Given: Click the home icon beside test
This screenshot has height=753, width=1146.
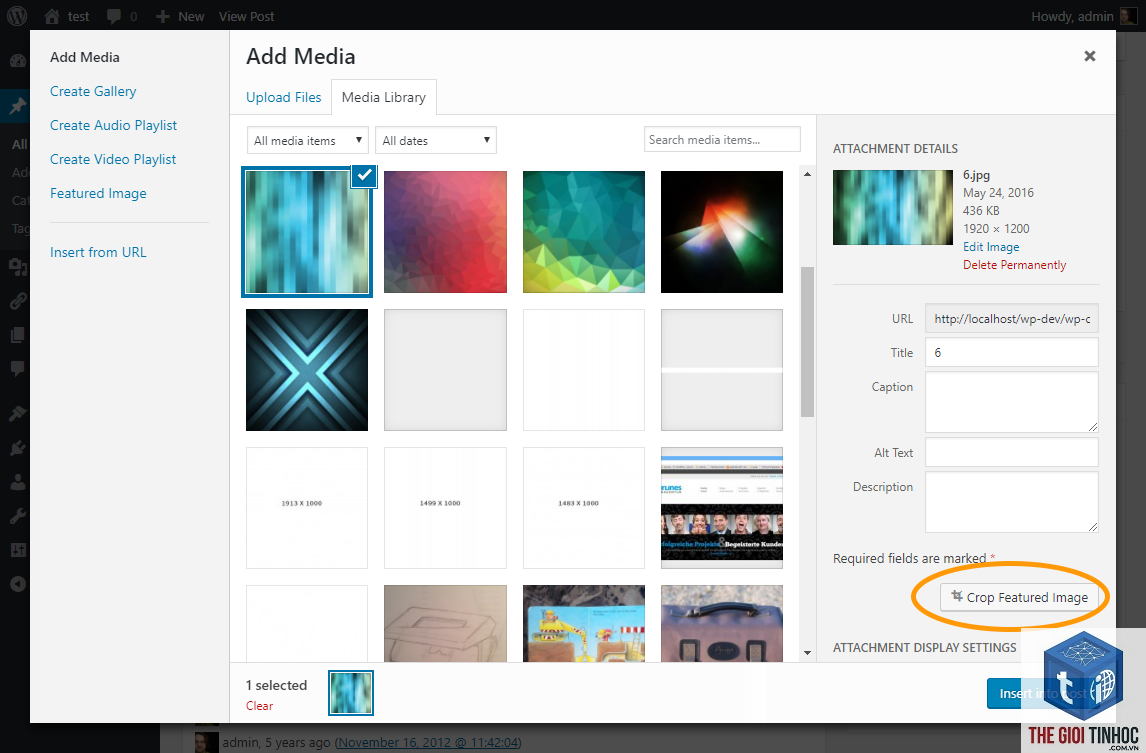Looking at the screenshot, I should (x=52, y=16).
